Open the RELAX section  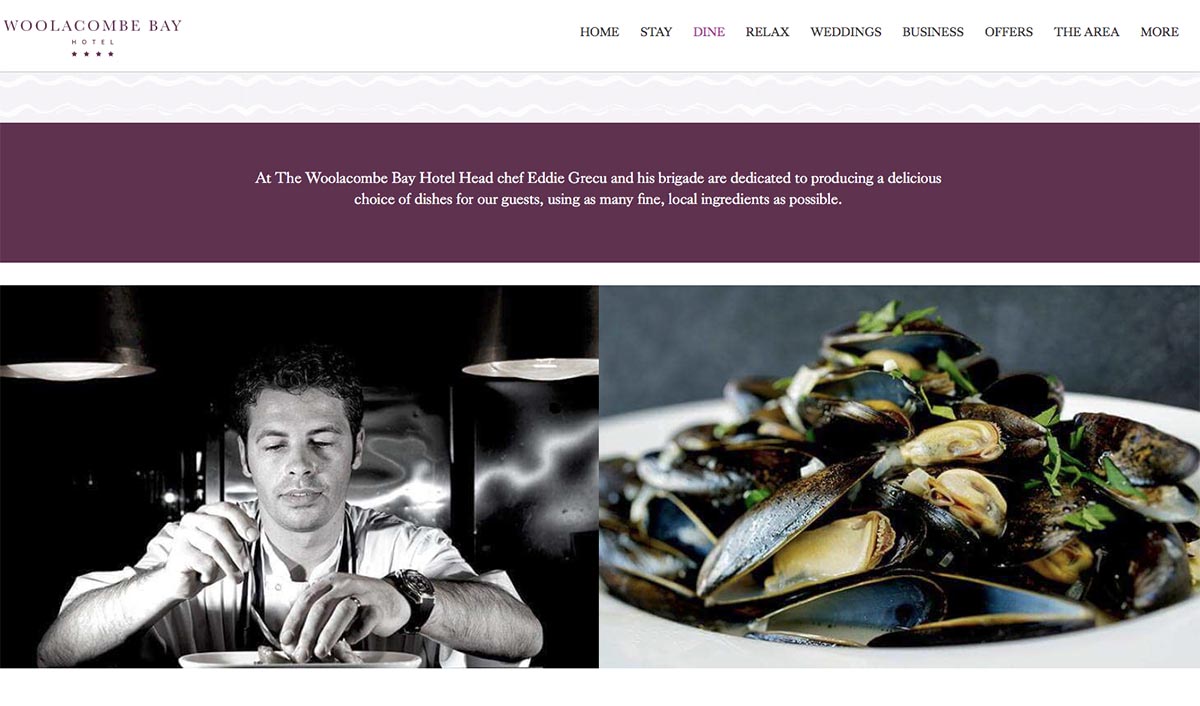767,32
